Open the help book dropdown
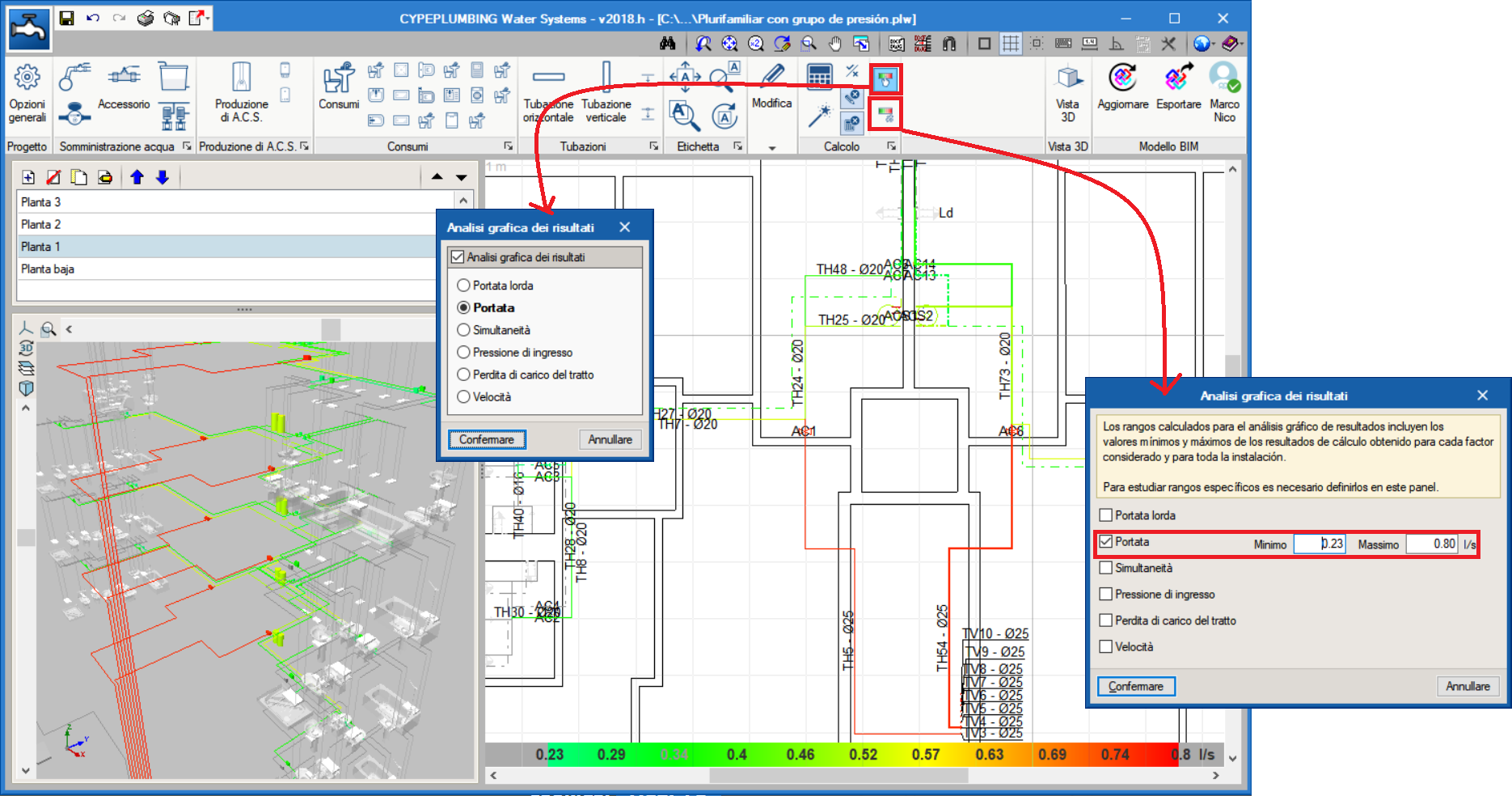 pyautogui.click(x=1241, y=44)
